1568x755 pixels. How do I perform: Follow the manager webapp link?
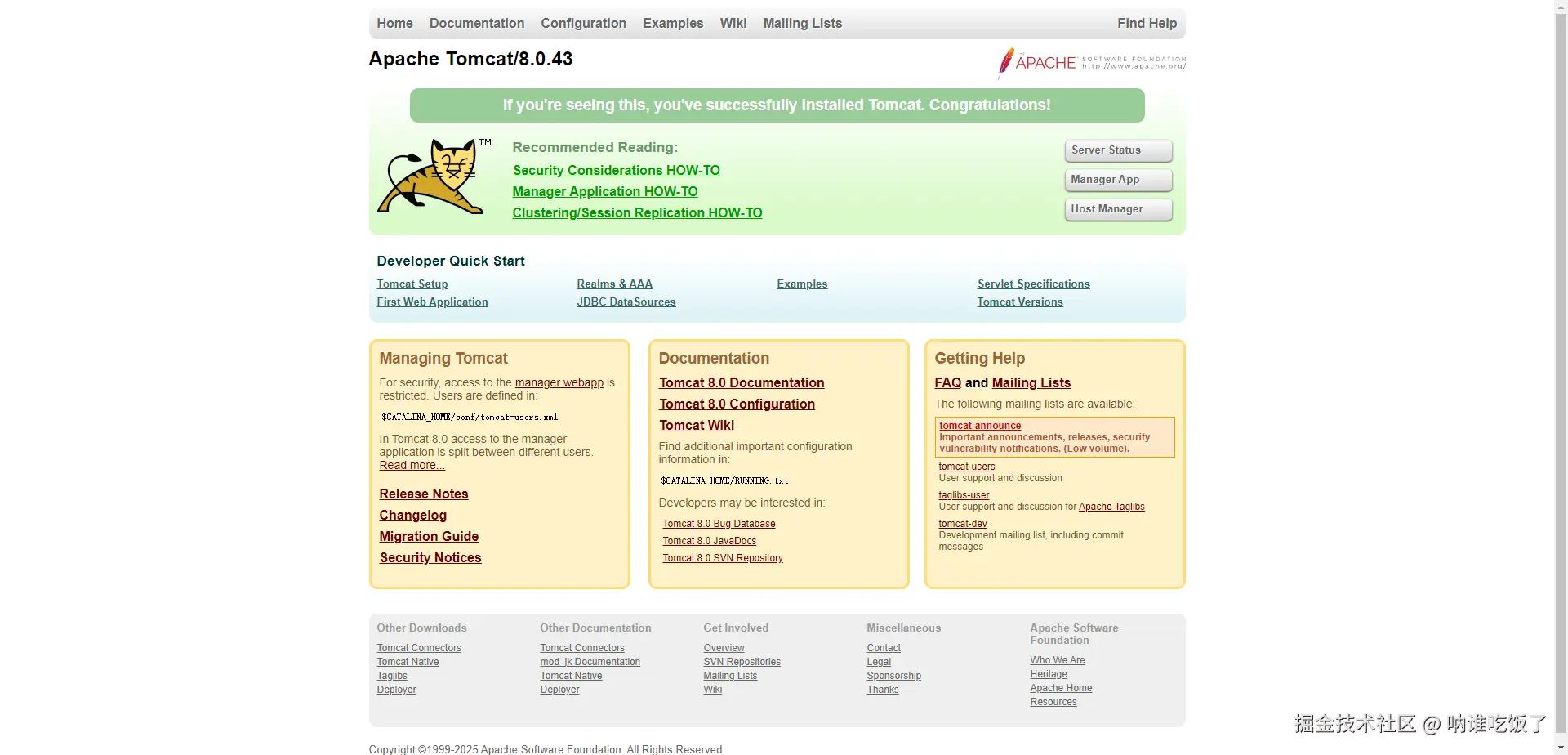click(x=559, y=382)
